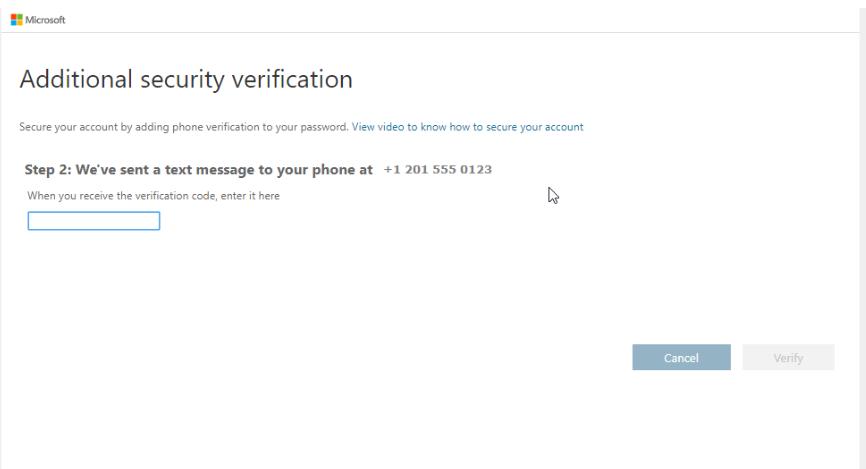866x469 pixels.
Task: Select the word 'Additional' in the page title
Action: (68, 79)
